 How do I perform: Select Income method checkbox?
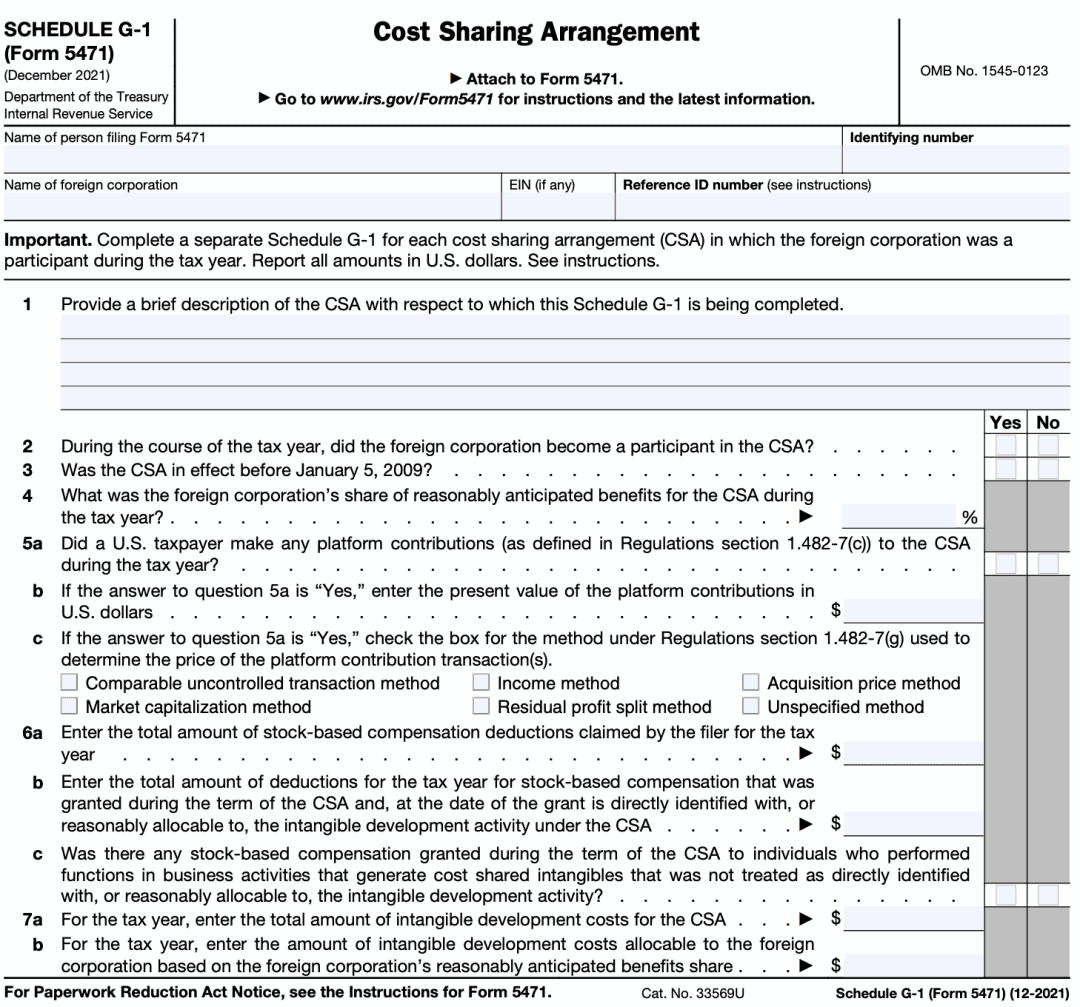tap(482, 682)
